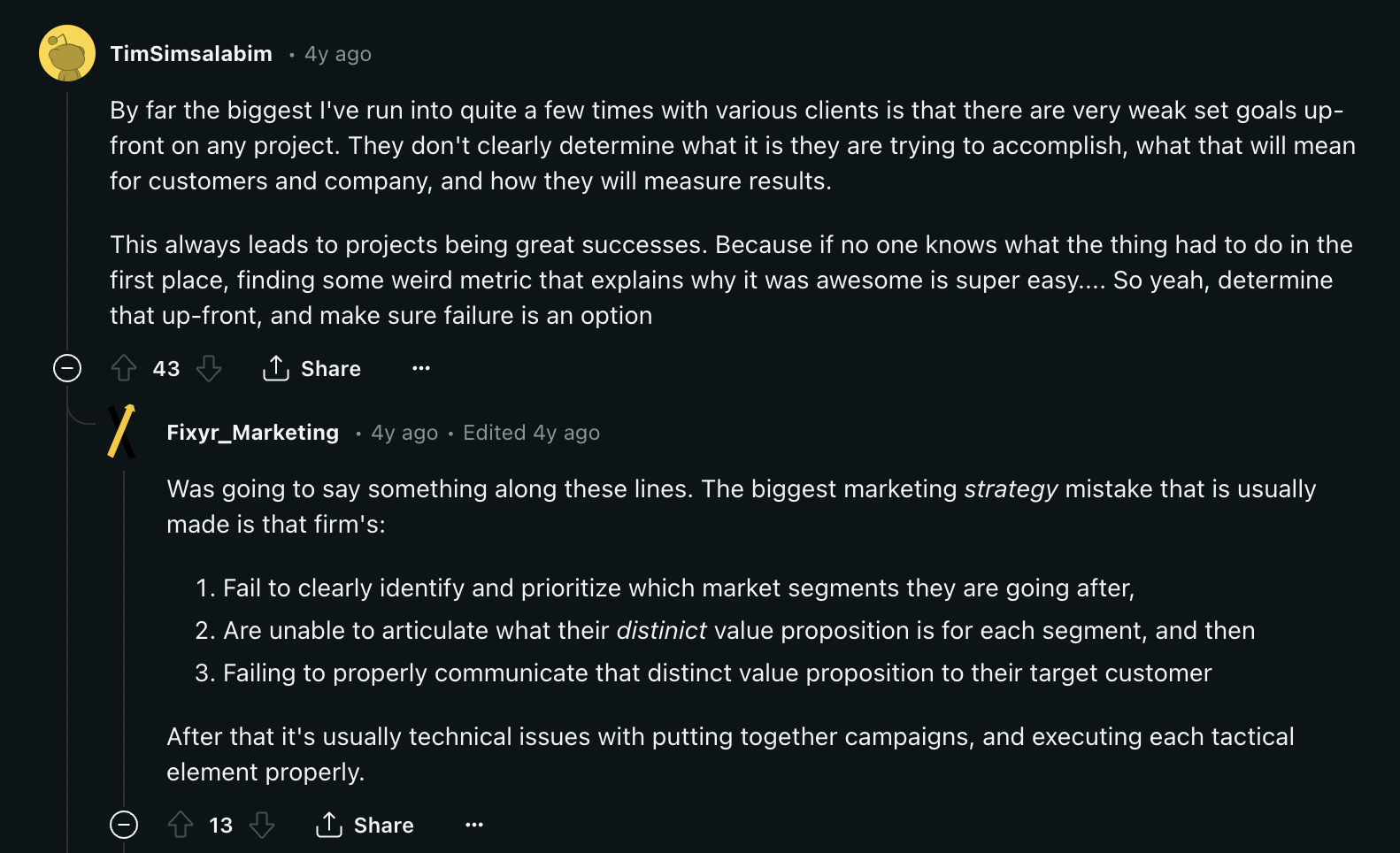The image size is (1400, 853).
Task: Downvote TimSimsalabim's comment
Action: (x=209, y=368)
